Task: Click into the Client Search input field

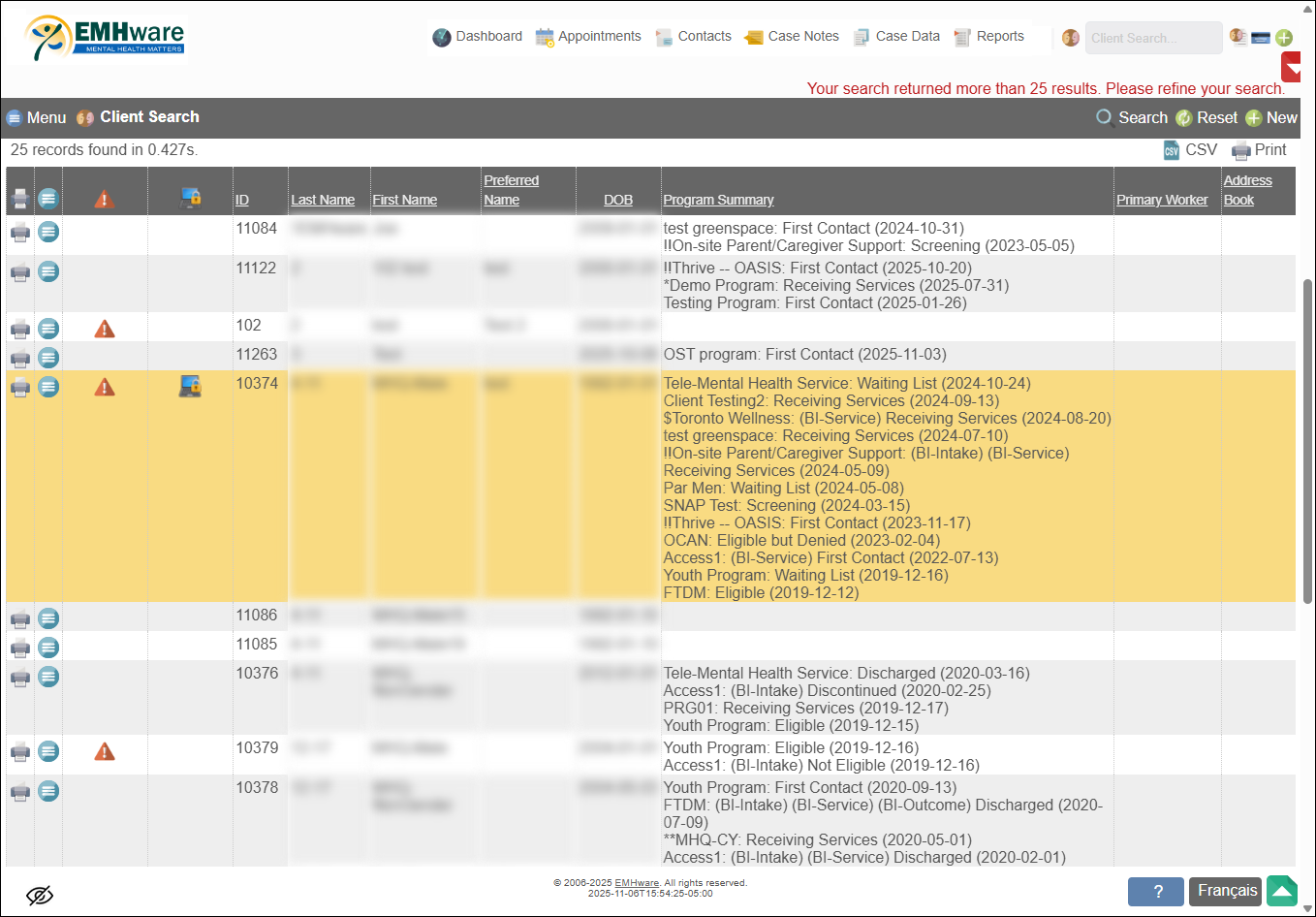Action: pos(1152,38)
